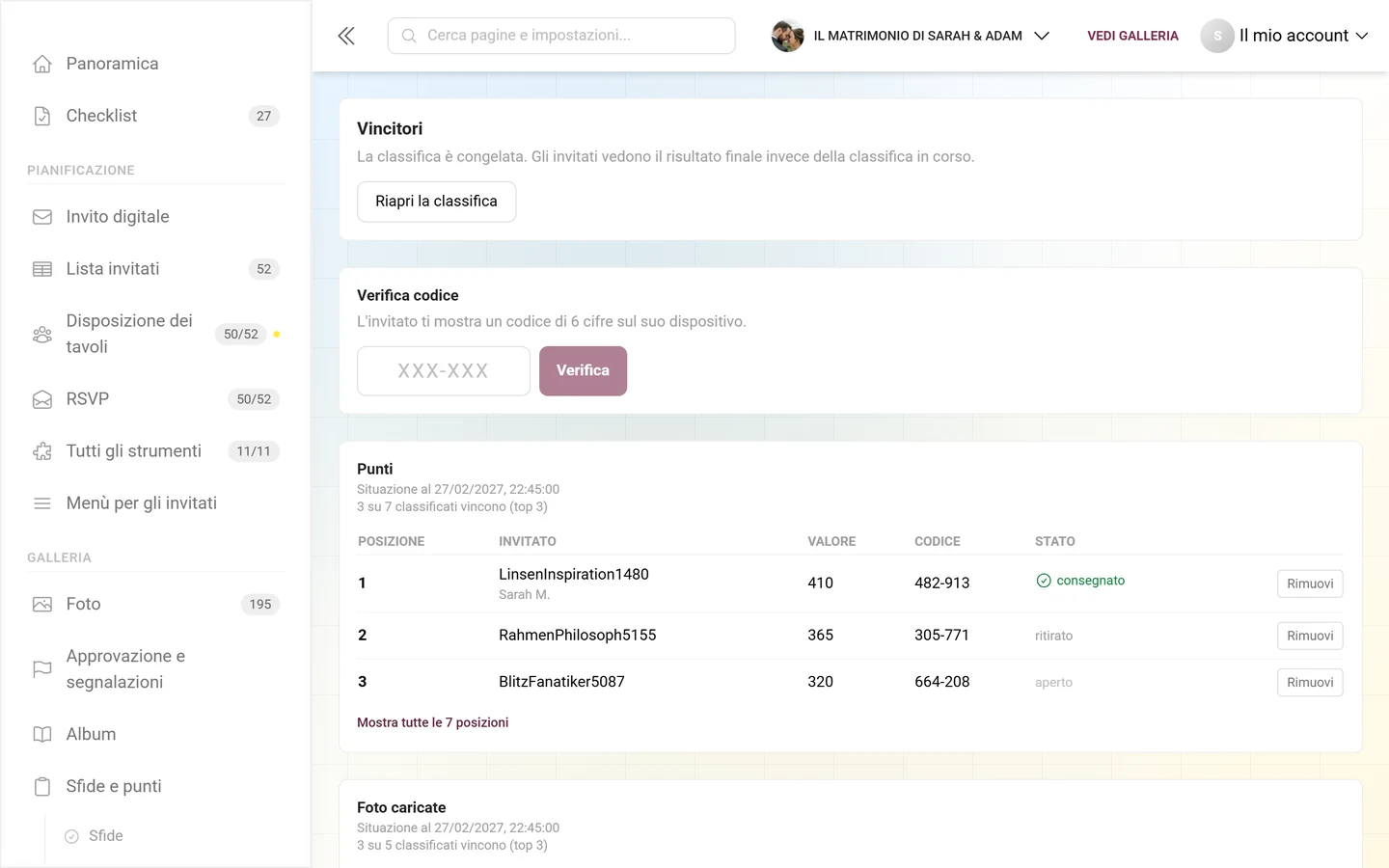
Task: Open the Sarah & Adam wedding dropdown
Action: point(911,36)
